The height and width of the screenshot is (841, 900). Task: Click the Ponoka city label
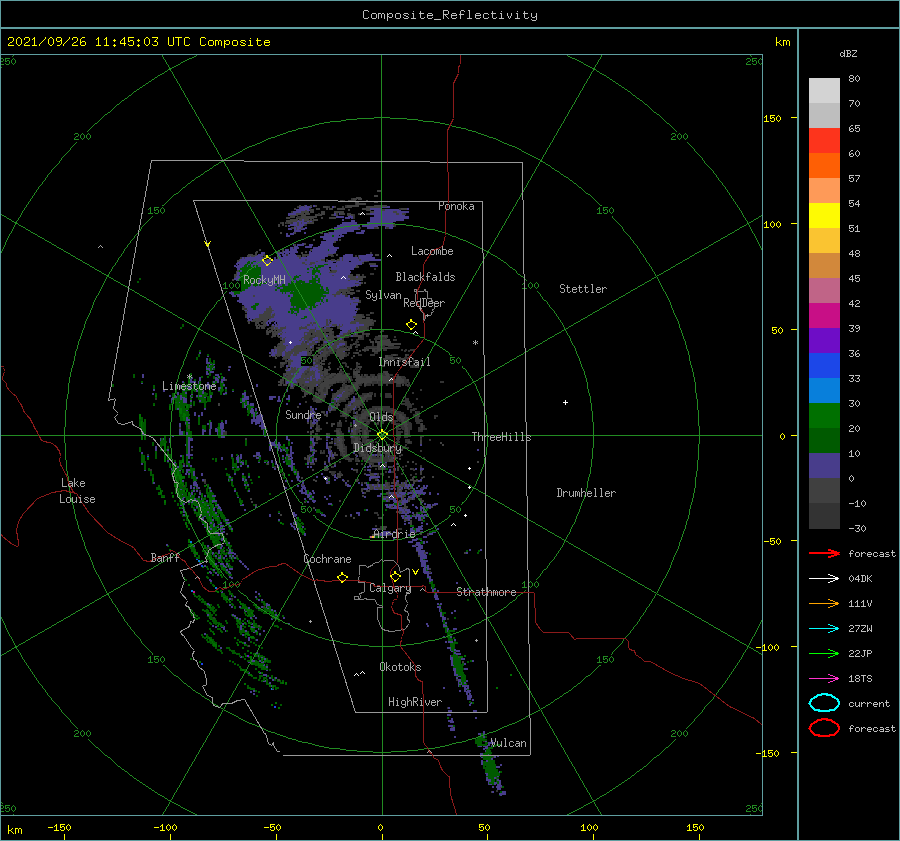[x=456, y=206]
